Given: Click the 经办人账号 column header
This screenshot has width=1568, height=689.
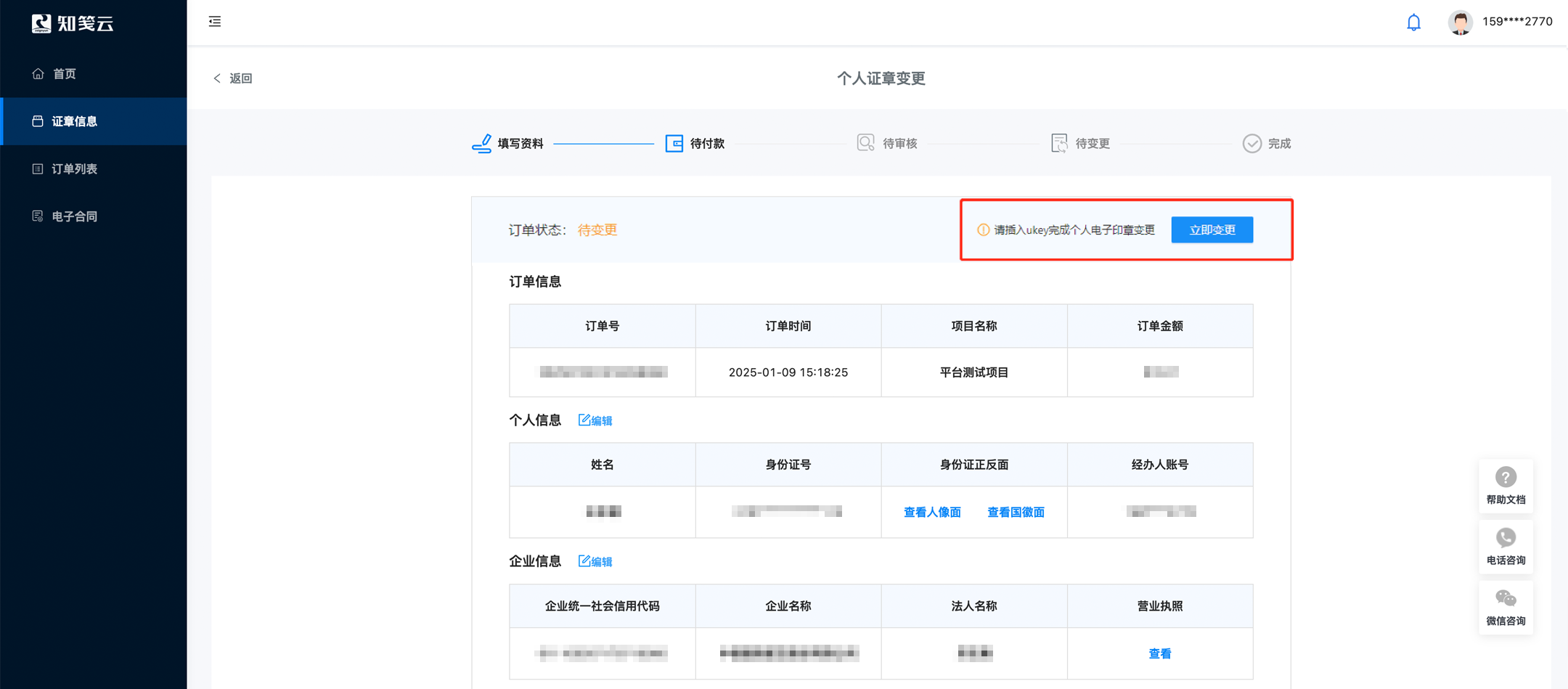Looking at the screenshot, I should pyautogui.click(x=1160, y=465).
